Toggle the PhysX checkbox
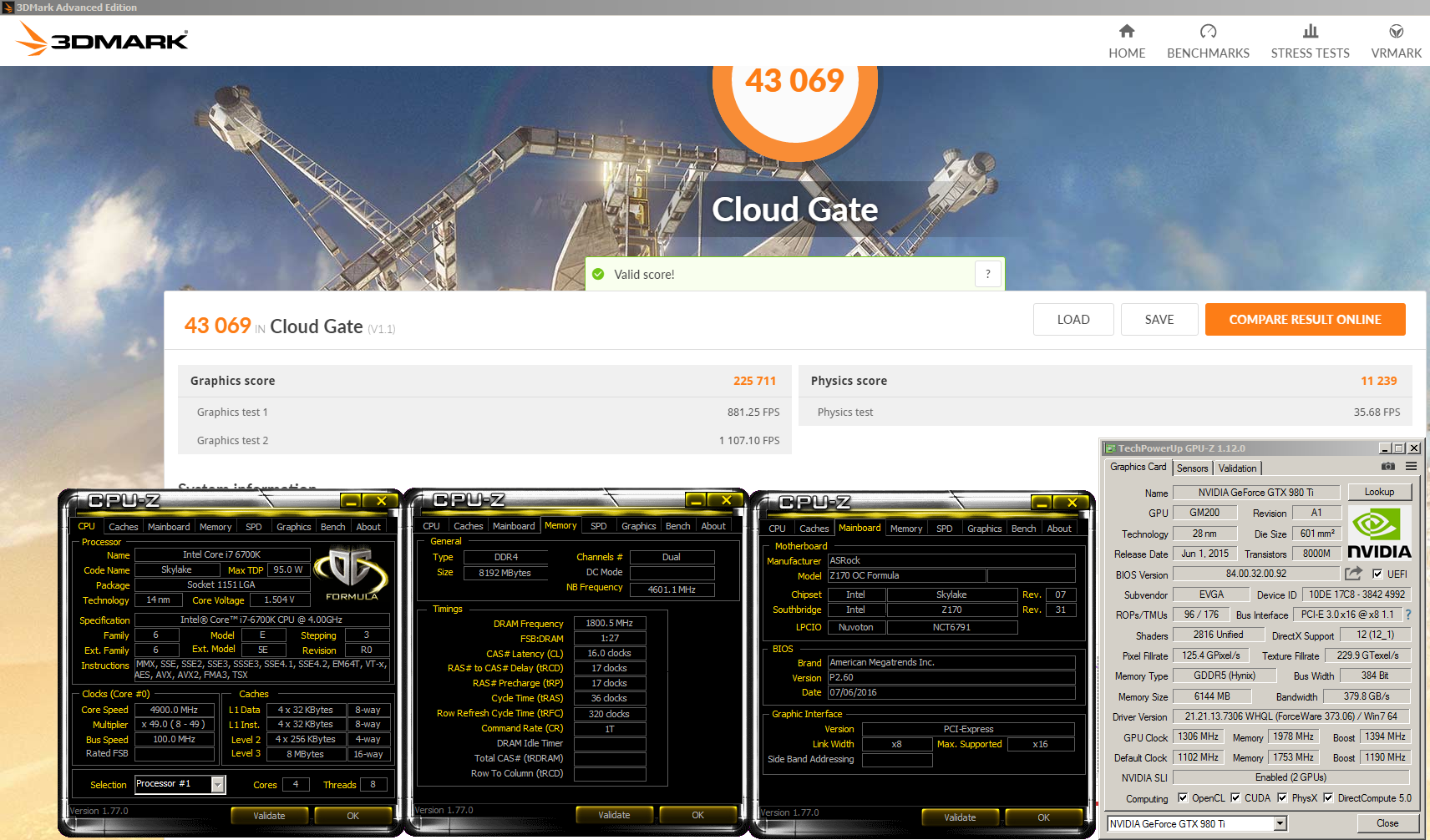1430x840 pixels. 1282,797
